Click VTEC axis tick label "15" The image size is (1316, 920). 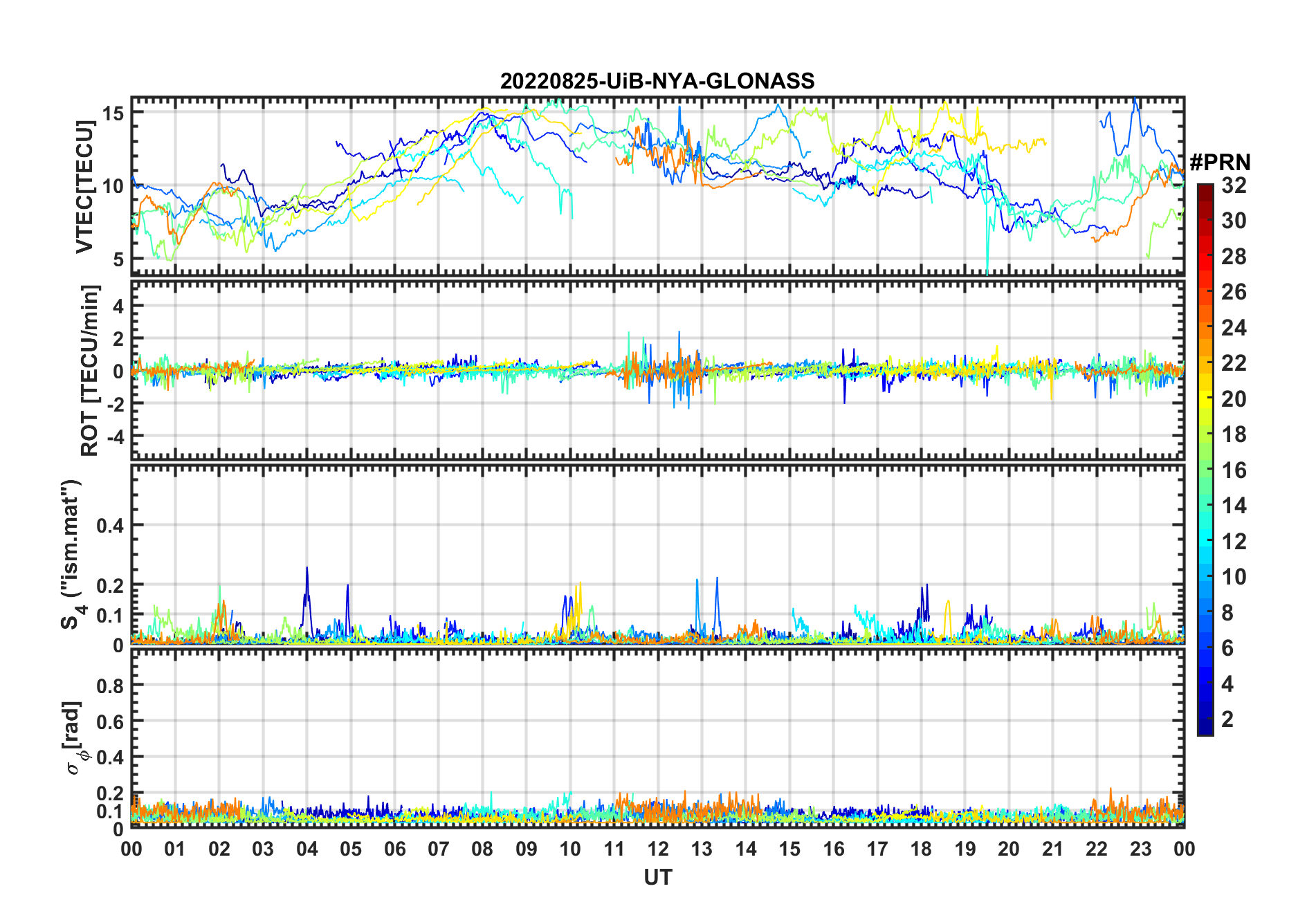(x=113, y=112)
